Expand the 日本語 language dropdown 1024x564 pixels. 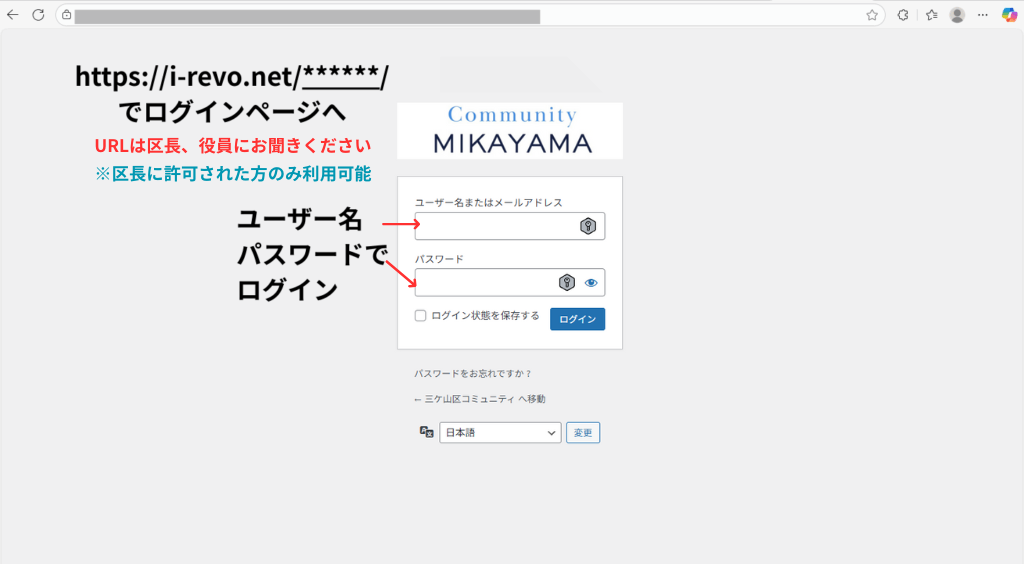pyautogui.click(x=500, y=432)
